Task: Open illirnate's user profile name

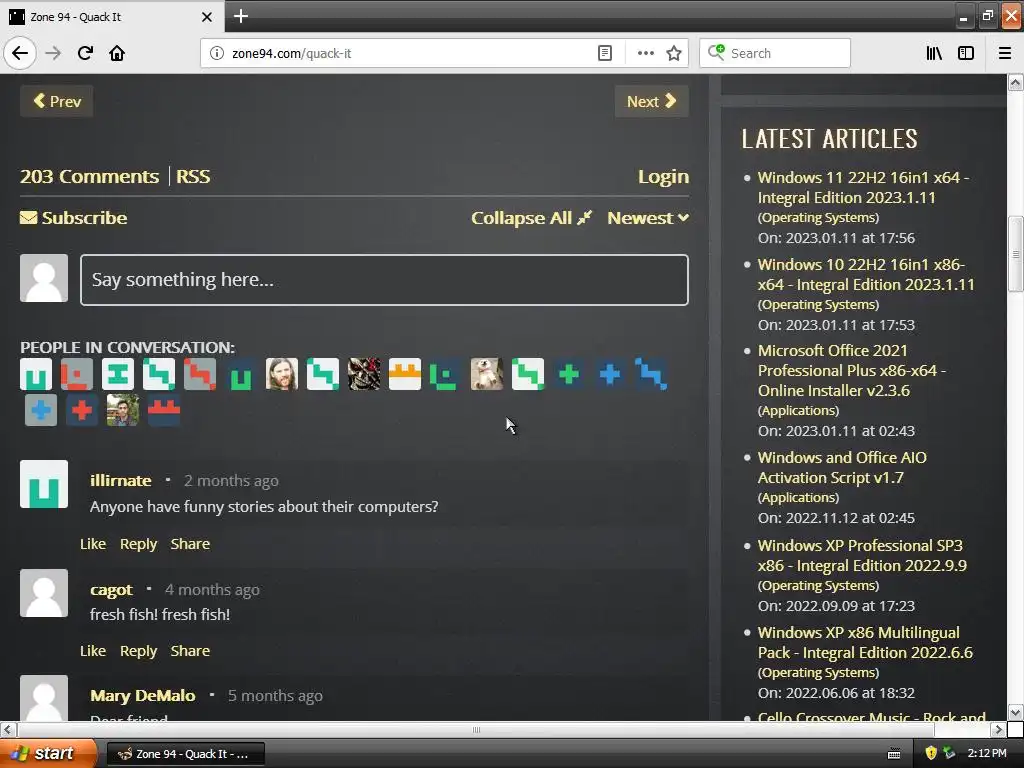Action: 121,481
